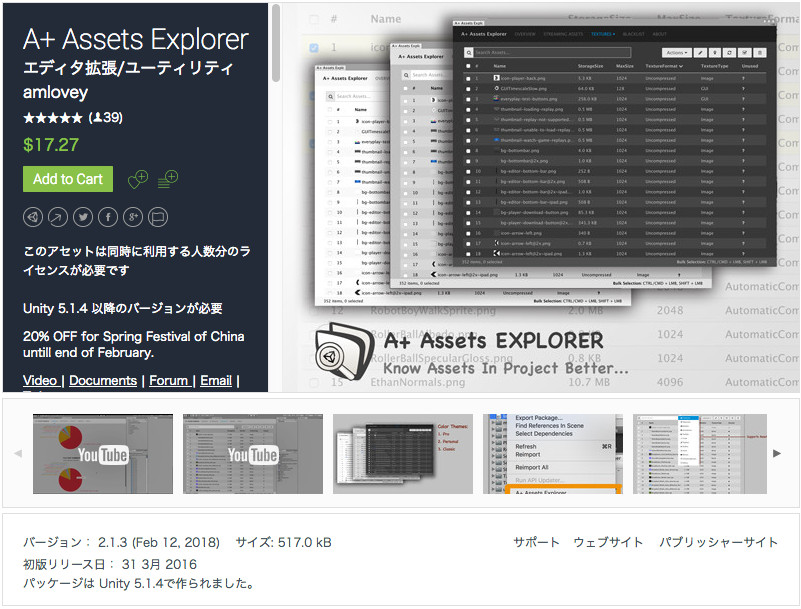
Task: Click the description panel vertical scrollbar
Action: (x=276, y=43)
